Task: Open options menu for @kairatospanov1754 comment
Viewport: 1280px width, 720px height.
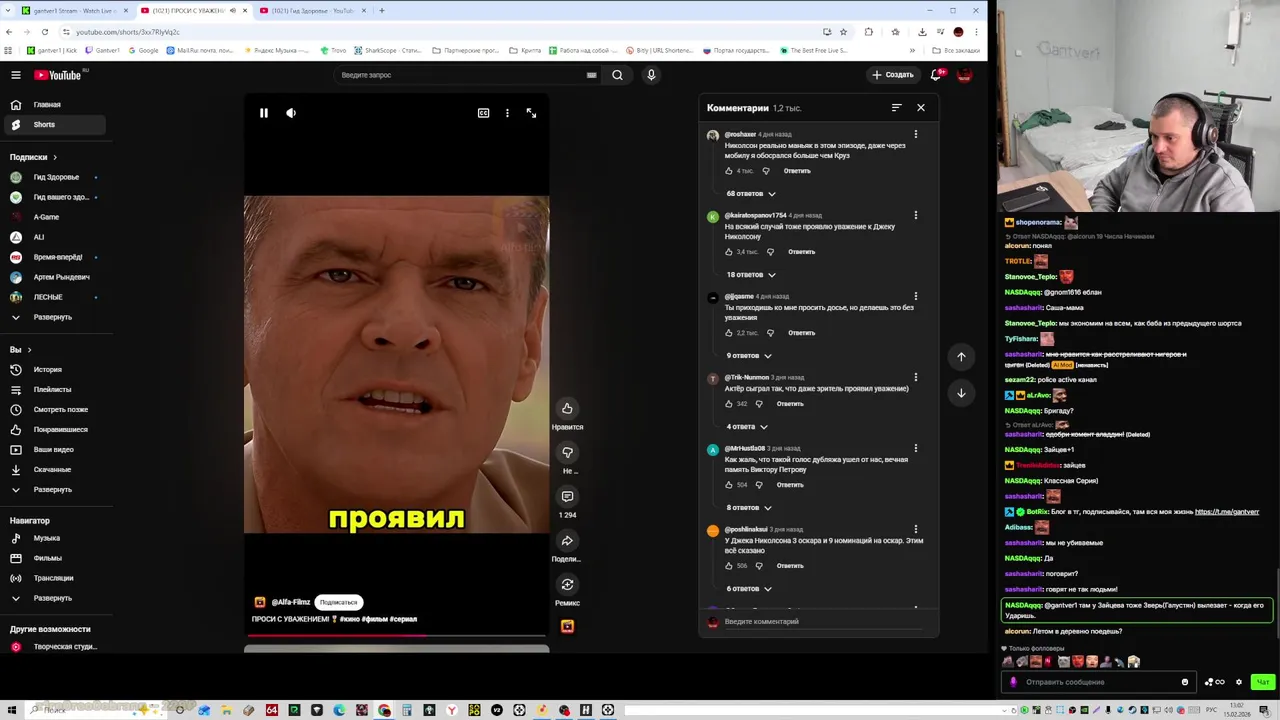Action: coord(916,215)
